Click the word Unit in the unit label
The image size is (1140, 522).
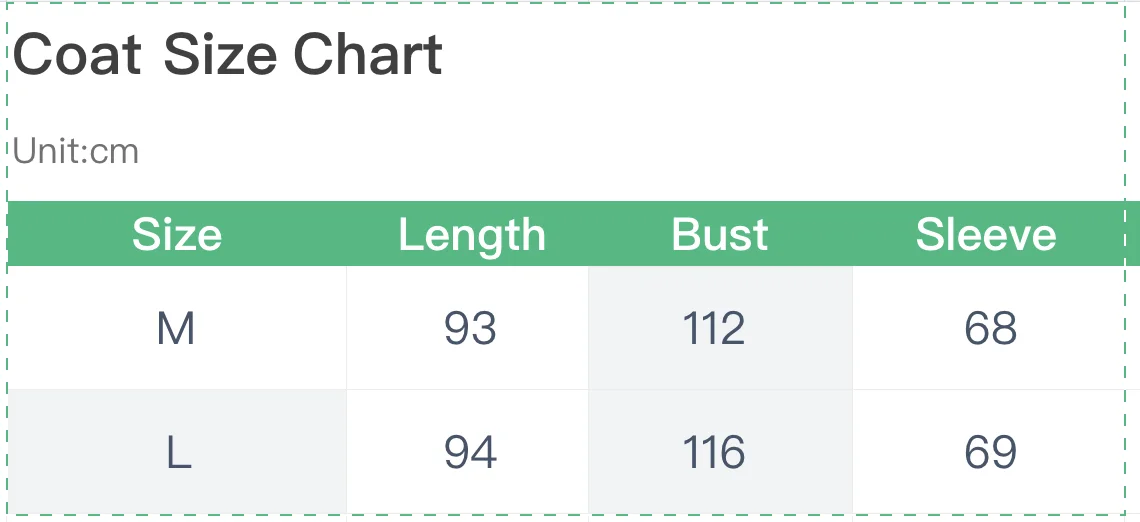tap(47, 151)
